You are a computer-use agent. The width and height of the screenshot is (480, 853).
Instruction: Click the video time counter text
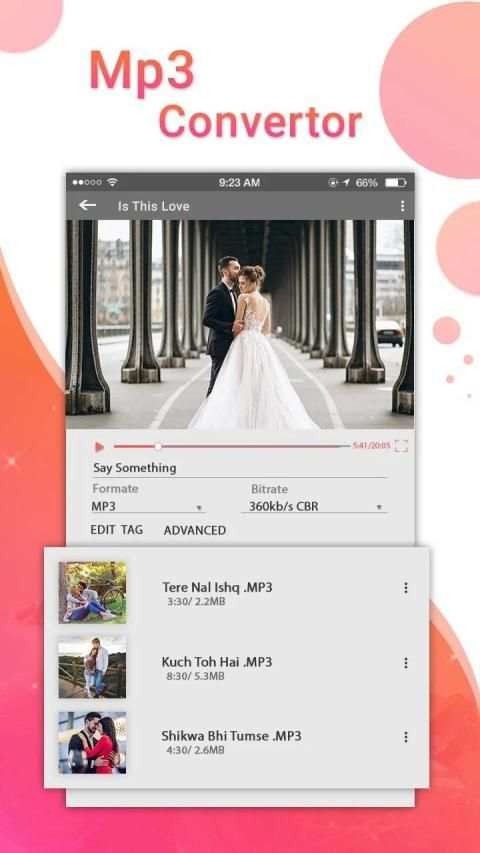click(372, 446)
